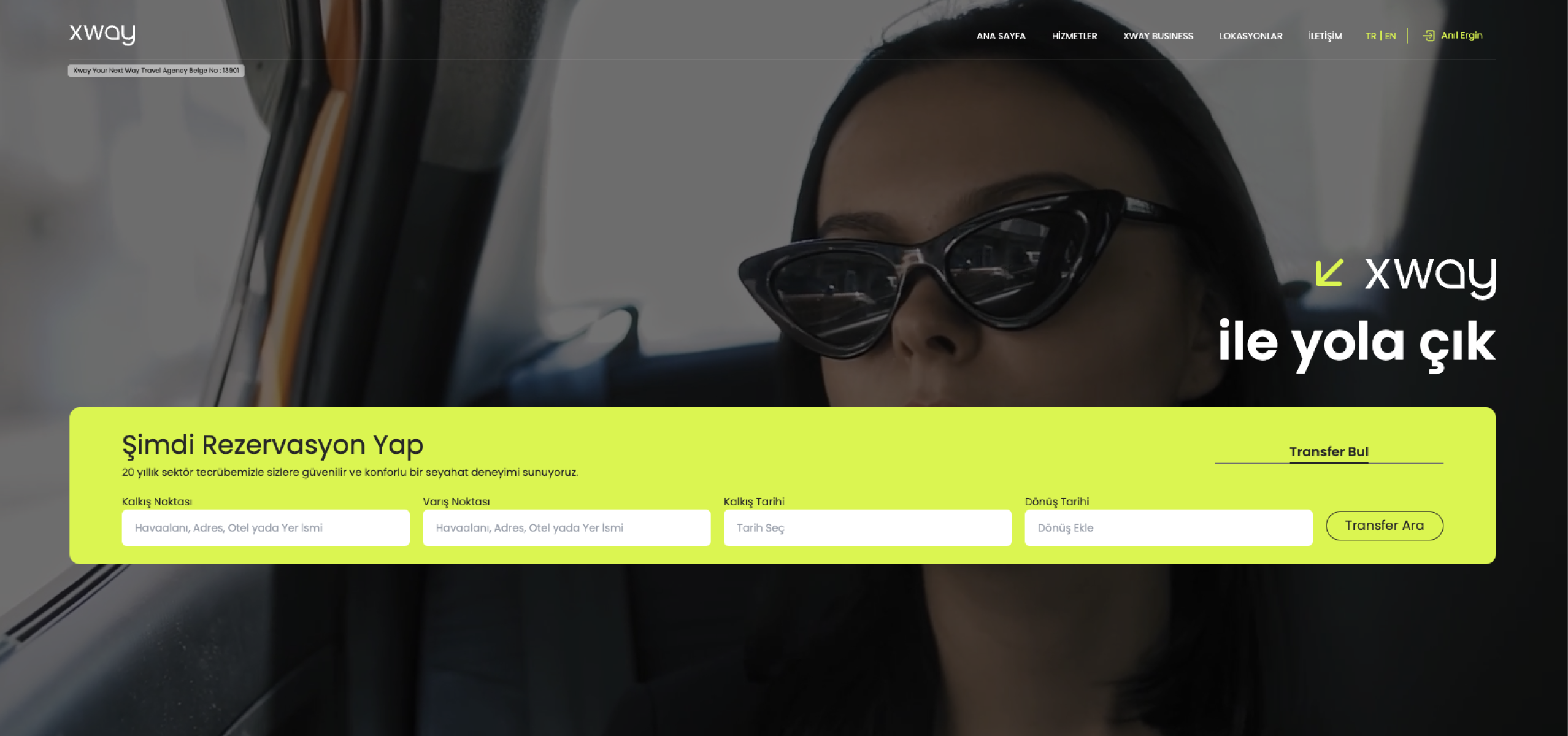Focus the Varış Noktası input field

(x=566, y=527)
